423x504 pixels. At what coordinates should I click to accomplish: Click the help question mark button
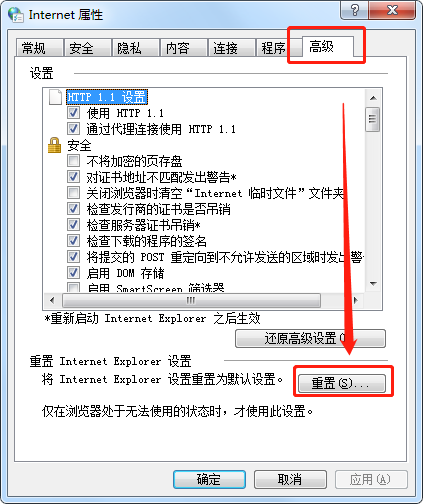(355, 10)
